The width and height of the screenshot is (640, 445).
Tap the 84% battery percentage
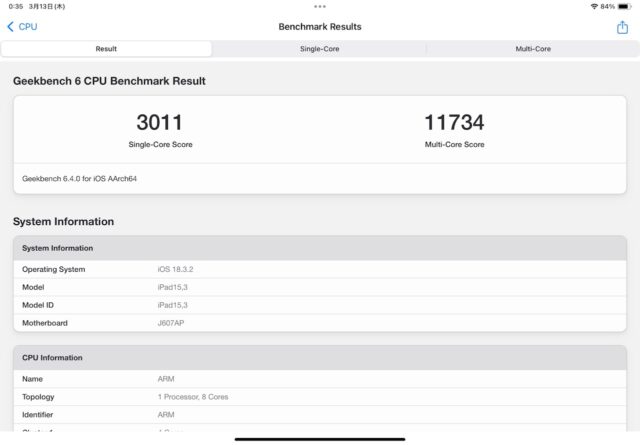(607, 7)
